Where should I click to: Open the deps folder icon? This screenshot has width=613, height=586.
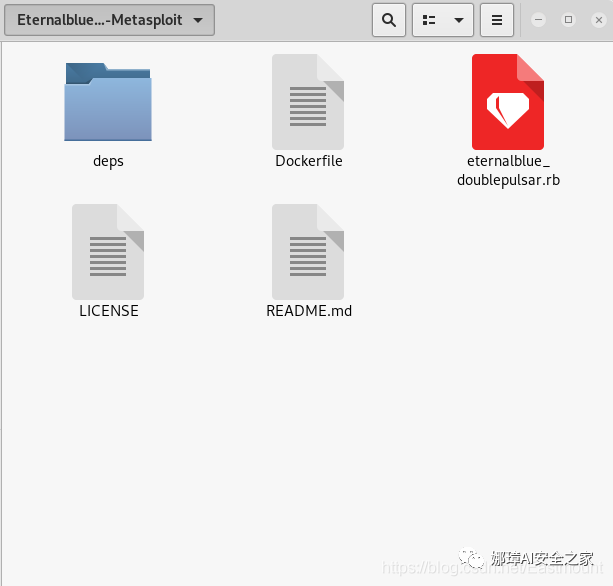(108, 102)
